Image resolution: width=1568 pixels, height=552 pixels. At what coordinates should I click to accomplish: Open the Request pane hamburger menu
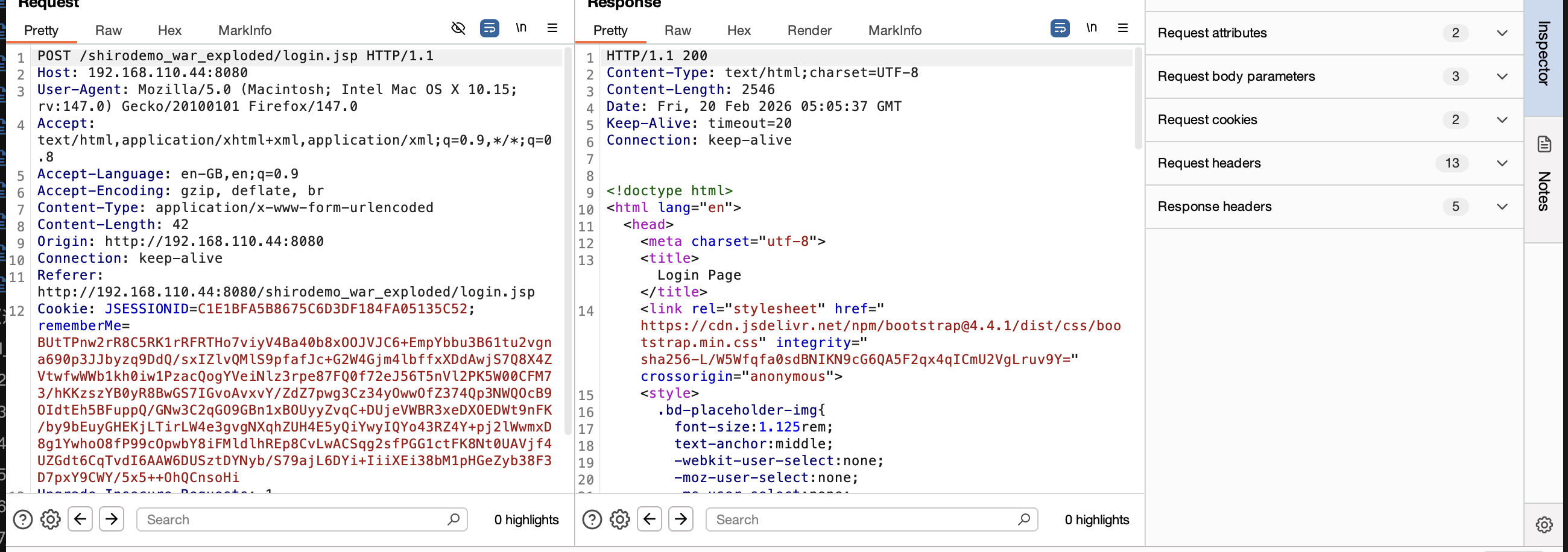tap(551, 28)
